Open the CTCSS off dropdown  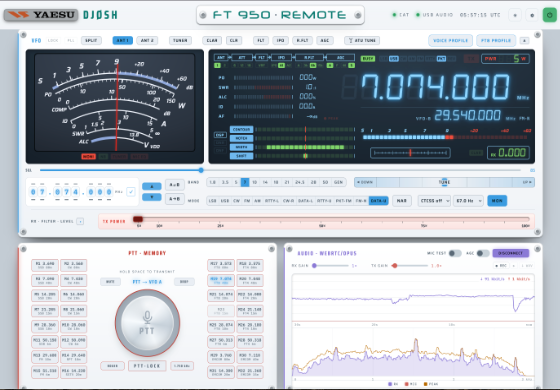tap(434, 201)
